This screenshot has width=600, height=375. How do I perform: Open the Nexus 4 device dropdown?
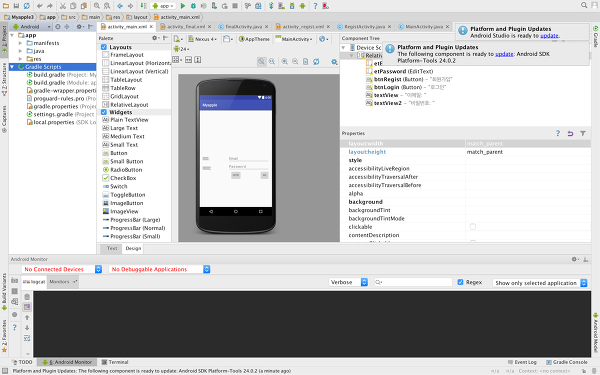[203, 39]
